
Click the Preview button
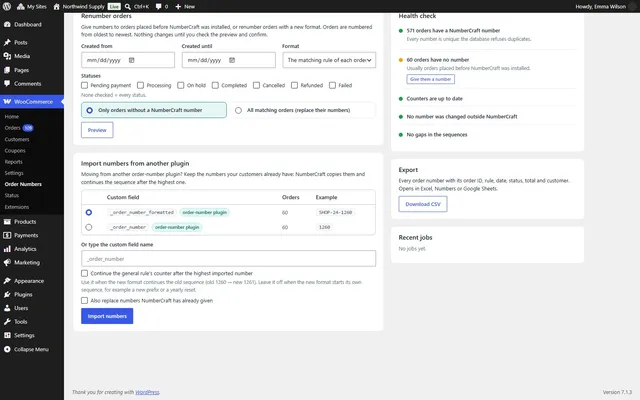(x=97, y=130)
